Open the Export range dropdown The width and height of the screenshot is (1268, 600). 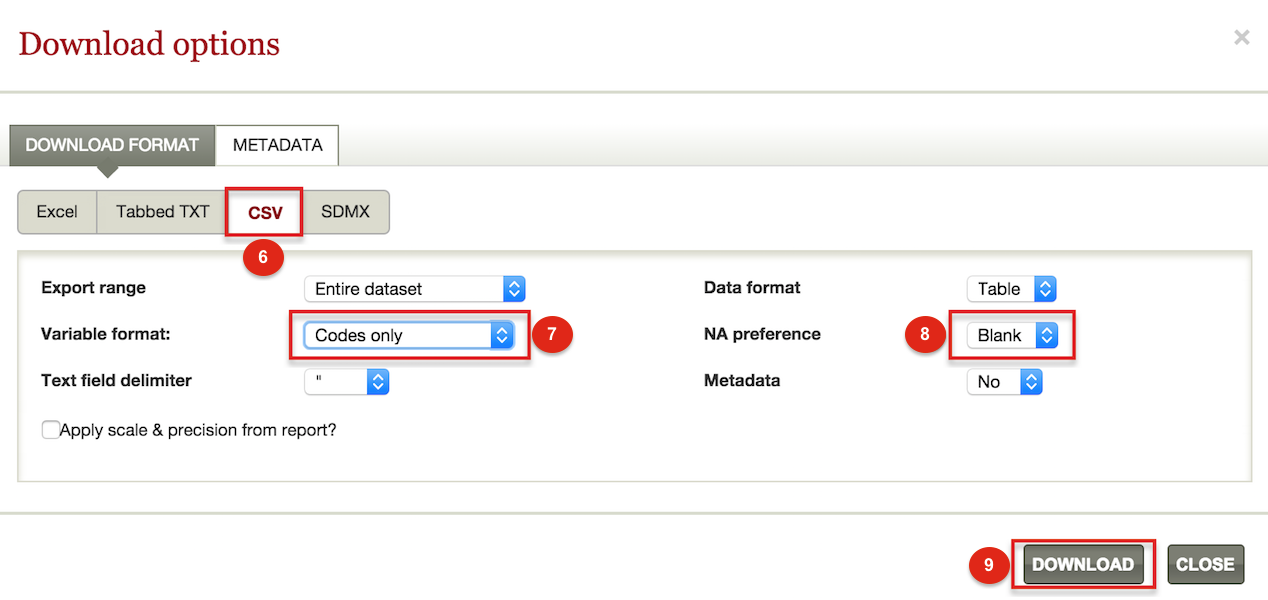[414, 289]
